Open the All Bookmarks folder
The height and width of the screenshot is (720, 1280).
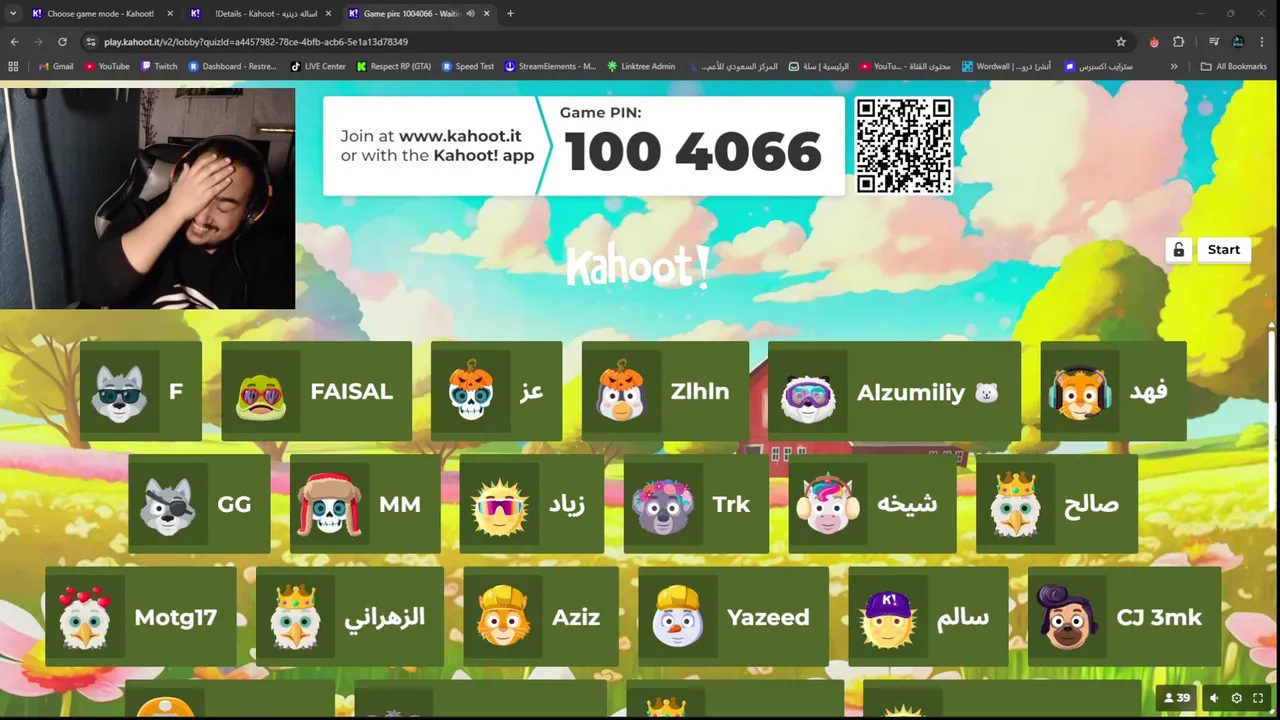pyautogui.click(x=1234, y=66)
